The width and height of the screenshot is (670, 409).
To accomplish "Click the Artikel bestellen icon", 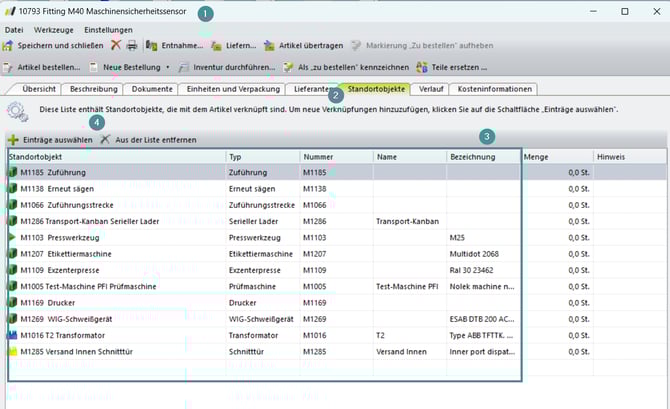I will pos(8,67).
